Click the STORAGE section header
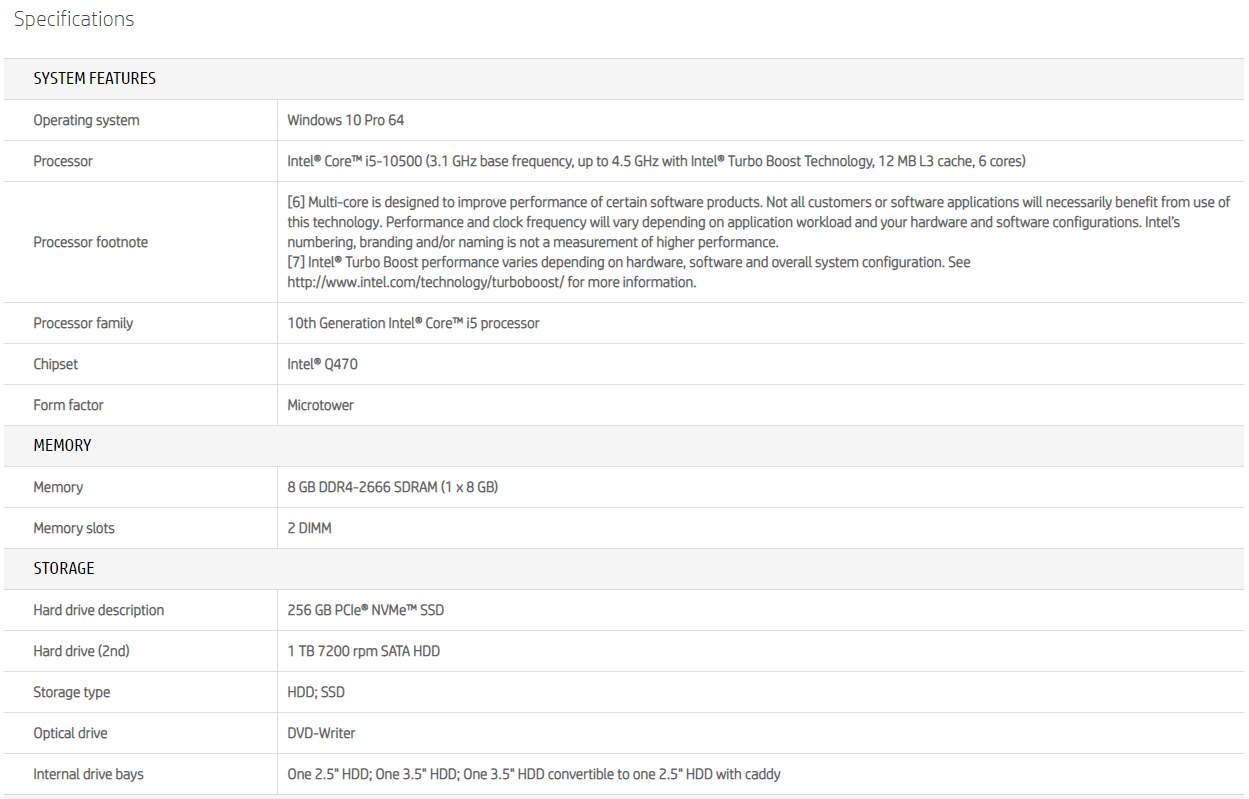Screen dimensions: 1249x799 63,568
